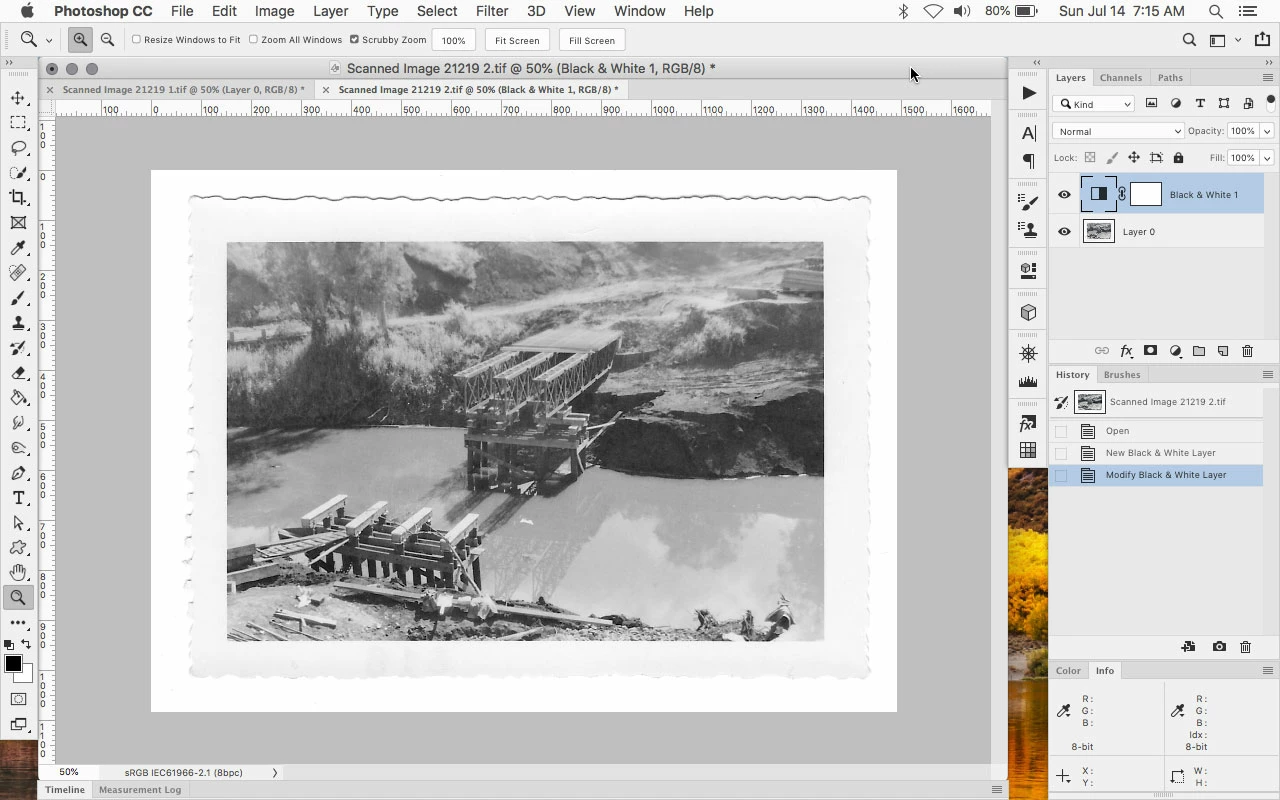Expand status bar info arrow
Image resolution: width=1280 pixels, height=800 pixels.
(x=275, y=772)
